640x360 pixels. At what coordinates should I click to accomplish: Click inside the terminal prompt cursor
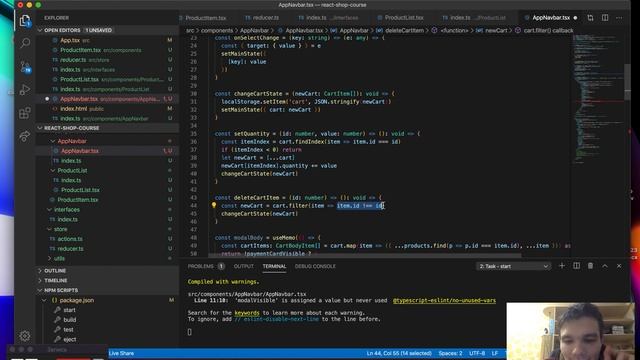click(189, 332)
